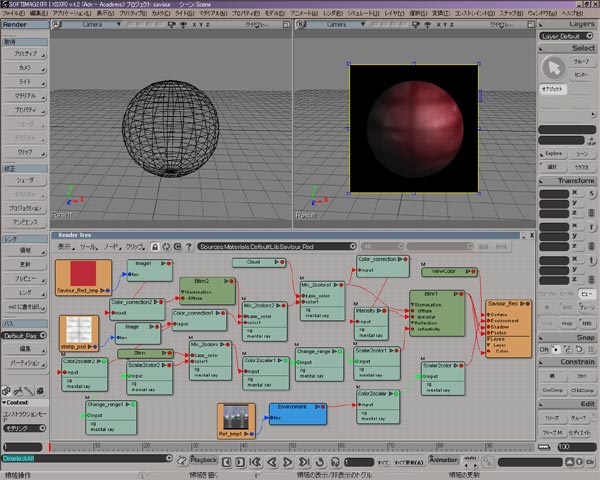Viewport: 600px width, 480px height.
Task: Select the blue Environment node
Action: point(298,414)
